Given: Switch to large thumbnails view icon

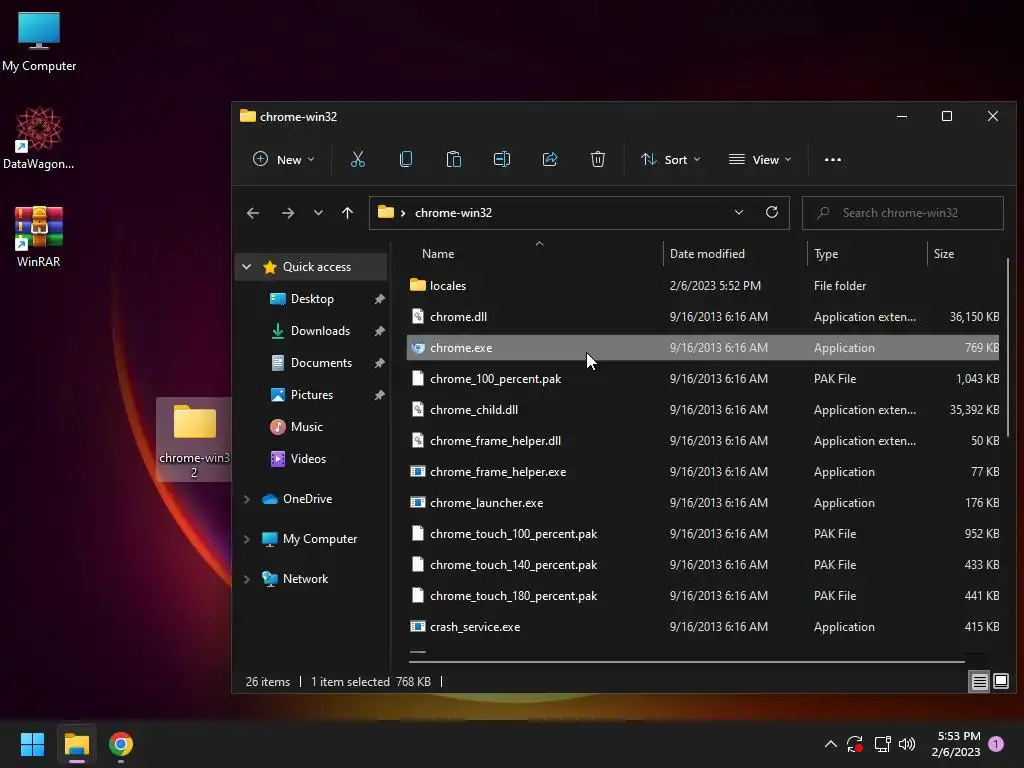Looking at the screenshot, I should coord(1000,681).
